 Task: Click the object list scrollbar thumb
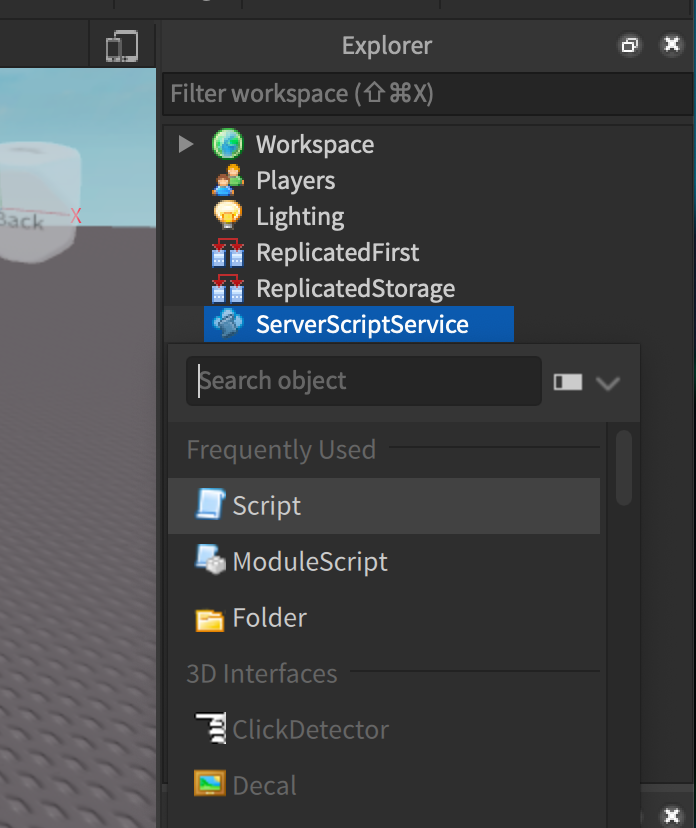point(624,467)
